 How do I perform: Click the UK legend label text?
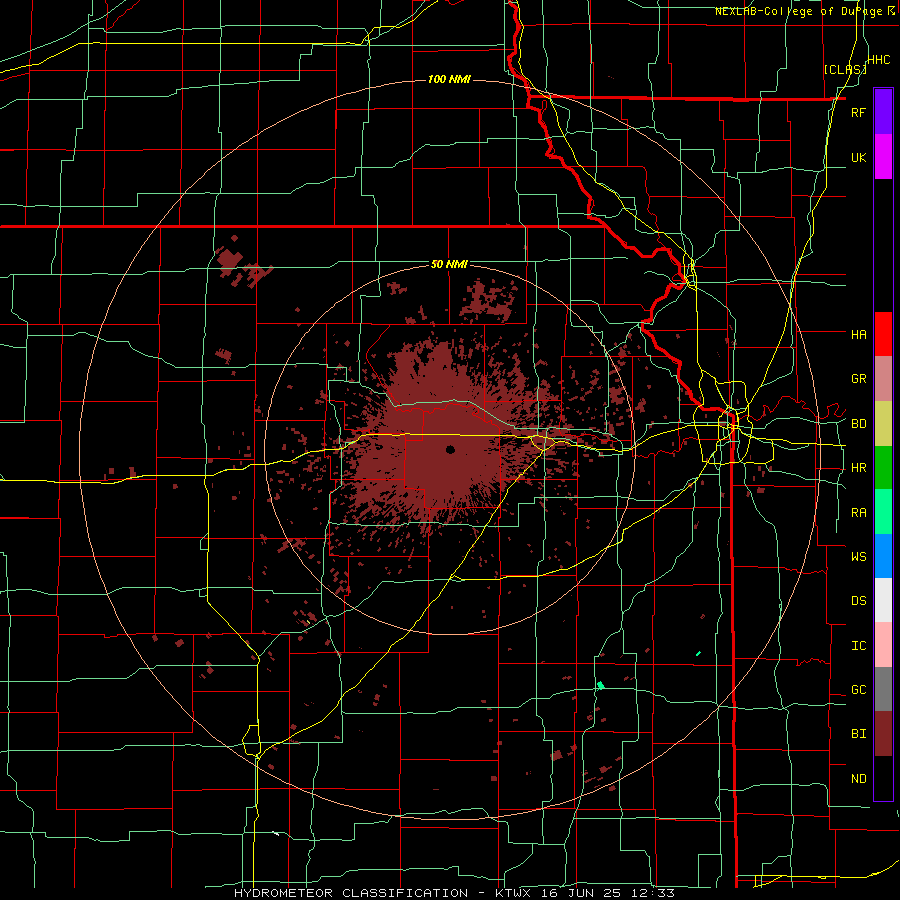pyautogui.click(x=858, y=157)
